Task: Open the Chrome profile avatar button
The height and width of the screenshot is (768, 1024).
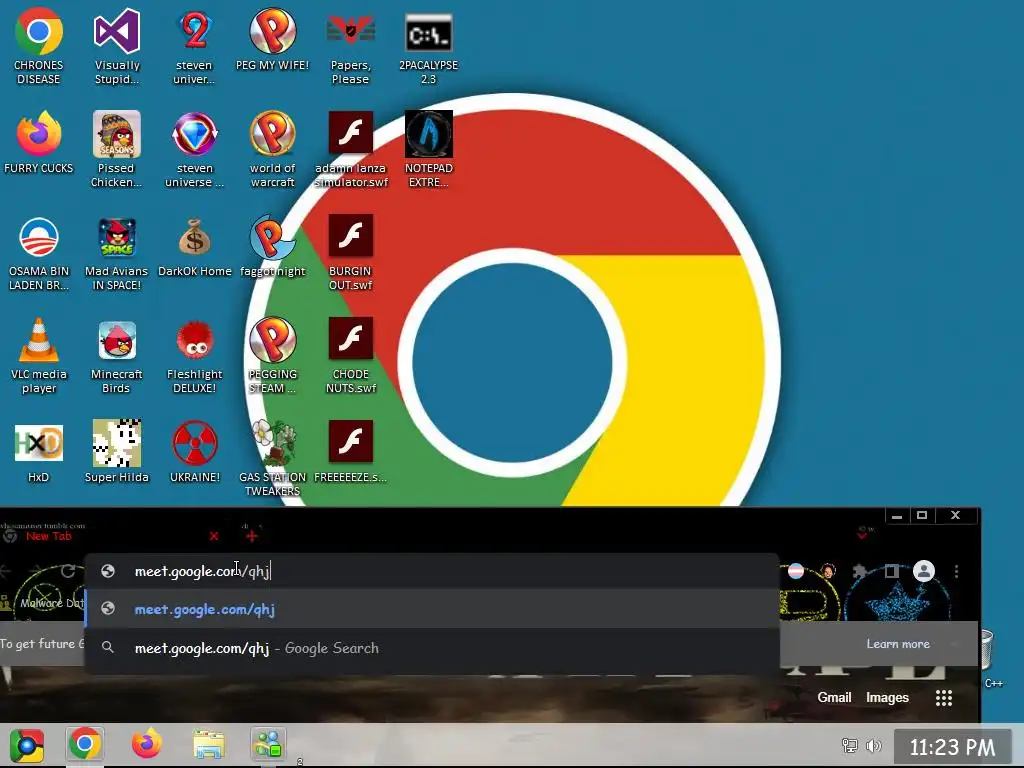Action: (x=923, y=571)
